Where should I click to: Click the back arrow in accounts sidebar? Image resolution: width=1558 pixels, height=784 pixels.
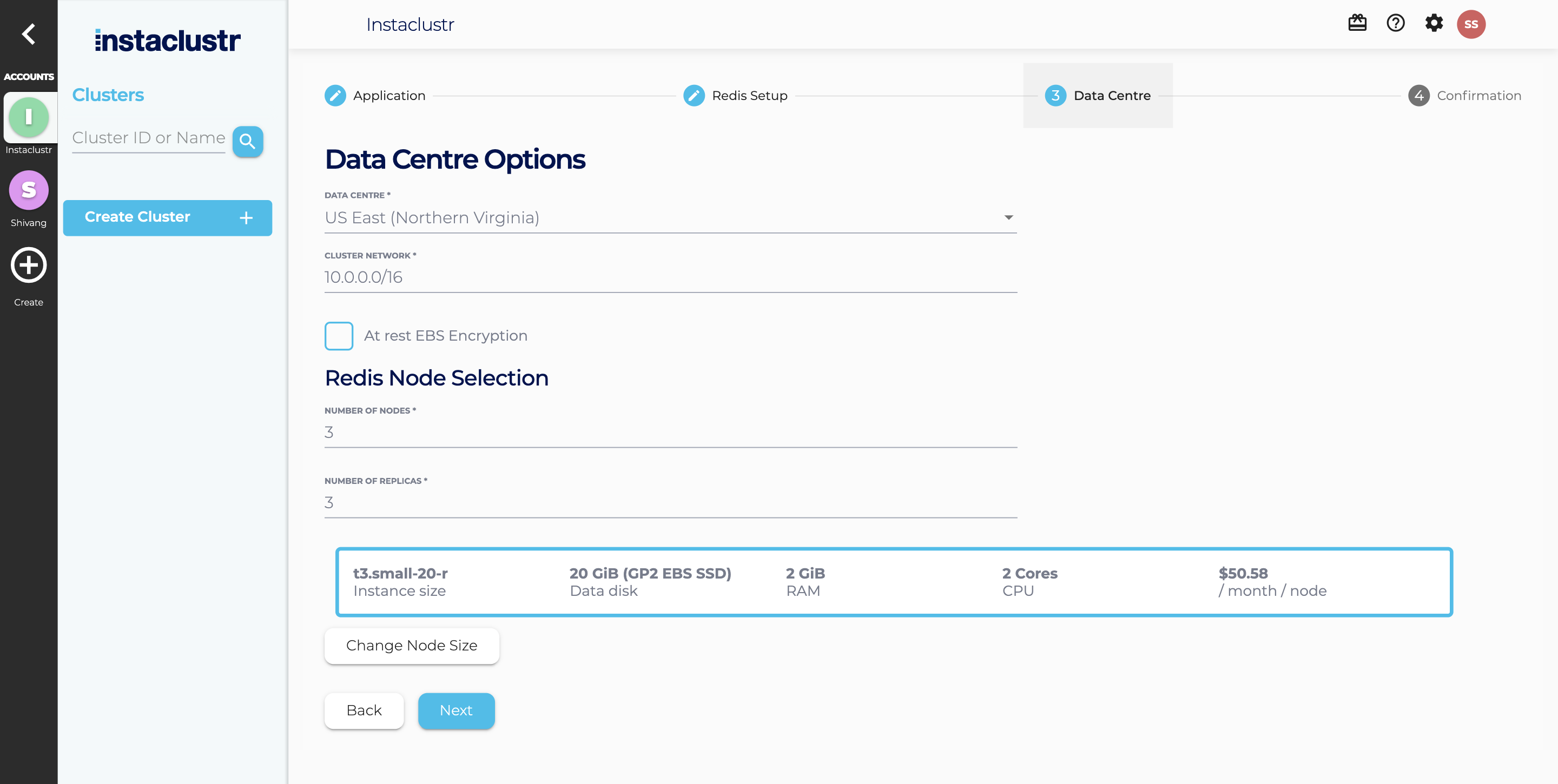click(x=28, y=34)
